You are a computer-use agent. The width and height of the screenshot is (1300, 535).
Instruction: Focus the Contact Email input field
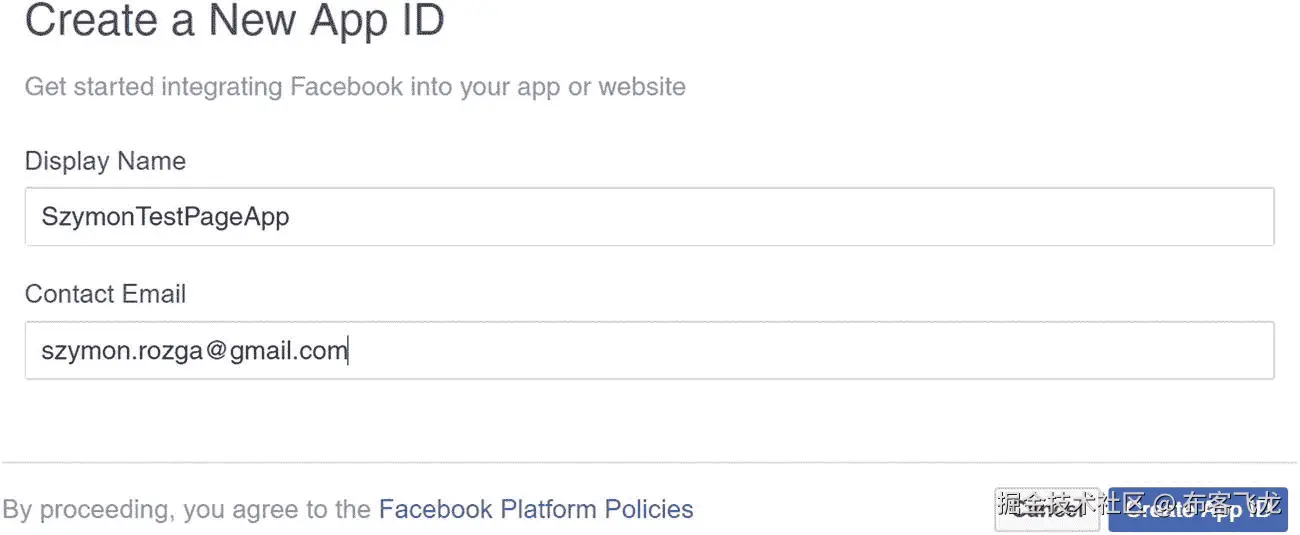coord(648,350)
